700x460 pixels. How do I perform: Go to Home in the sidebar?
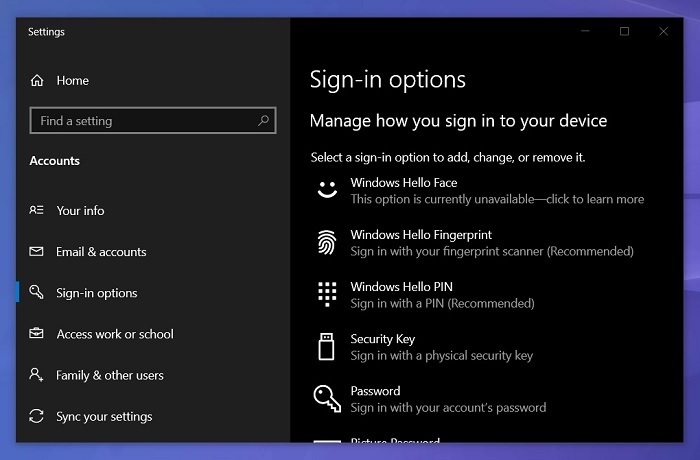(72, 80)
